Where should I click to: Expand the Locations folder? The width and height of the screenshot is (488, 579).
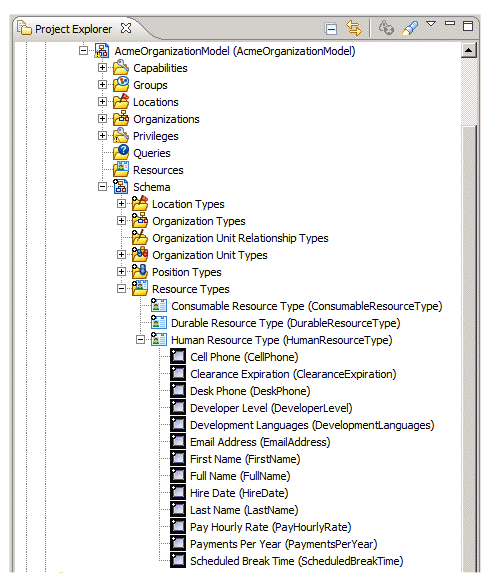(103, 102)
